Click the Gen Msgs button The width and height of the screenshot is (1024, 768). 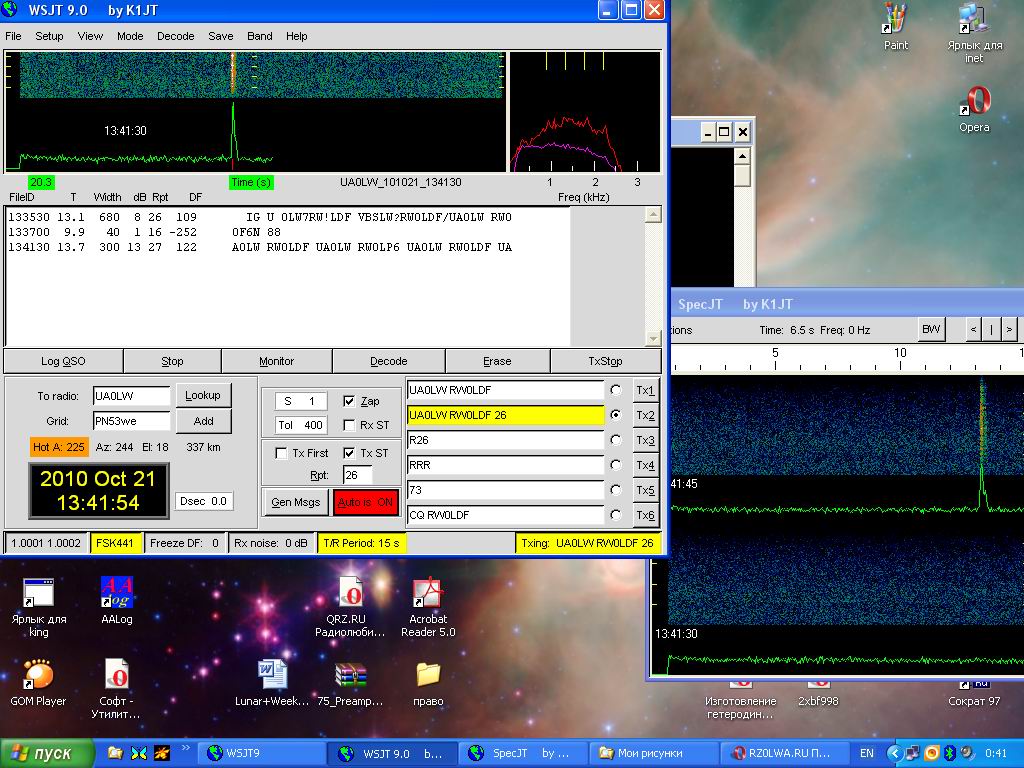point(296,502)
